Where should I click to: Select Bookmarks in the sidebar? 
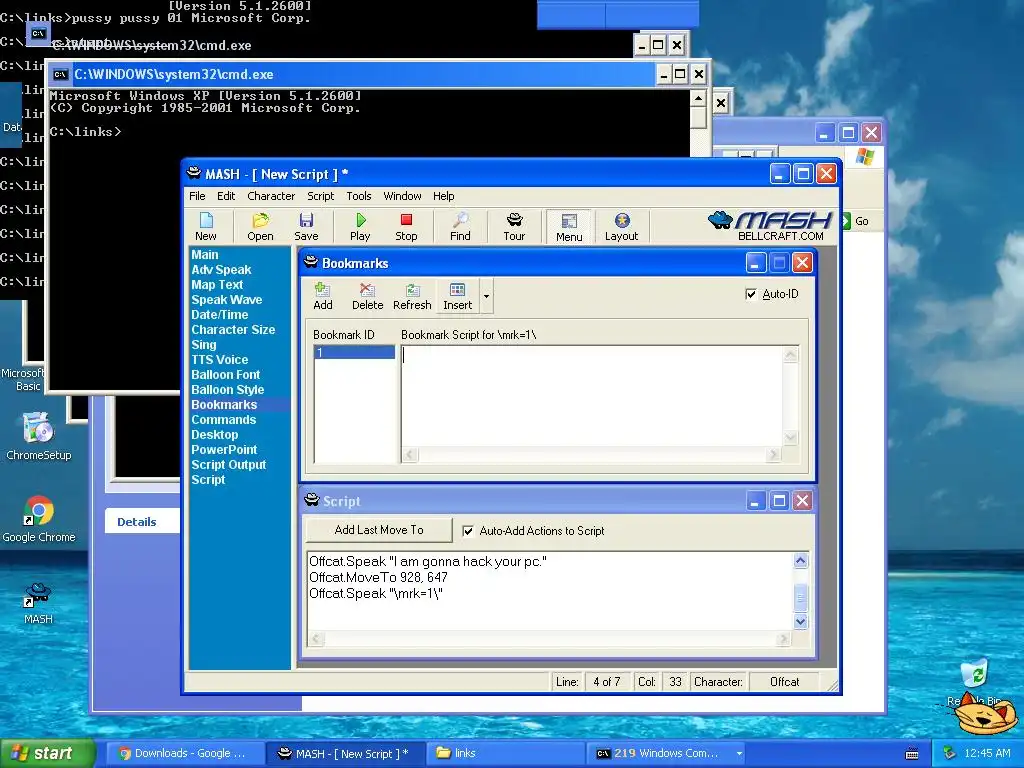[224, 405]
